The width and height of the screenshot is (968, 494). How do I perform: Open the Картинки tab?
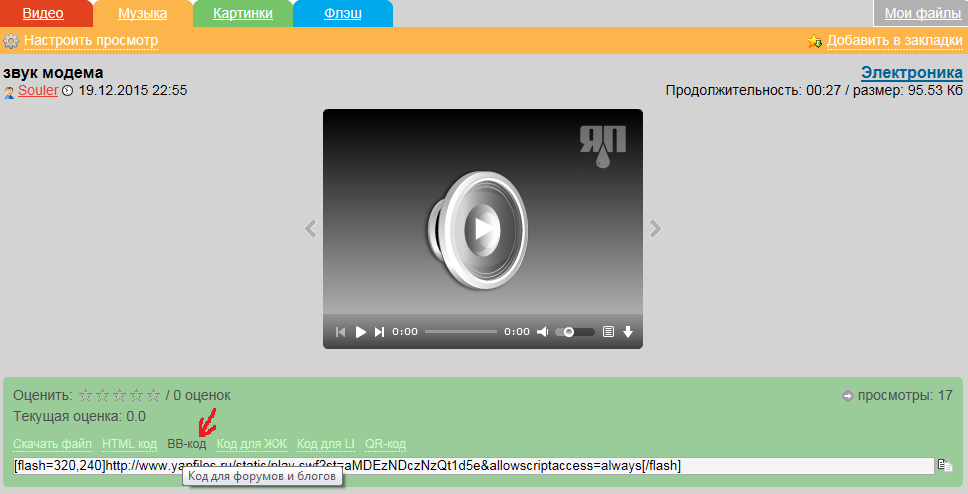(243, 14)
